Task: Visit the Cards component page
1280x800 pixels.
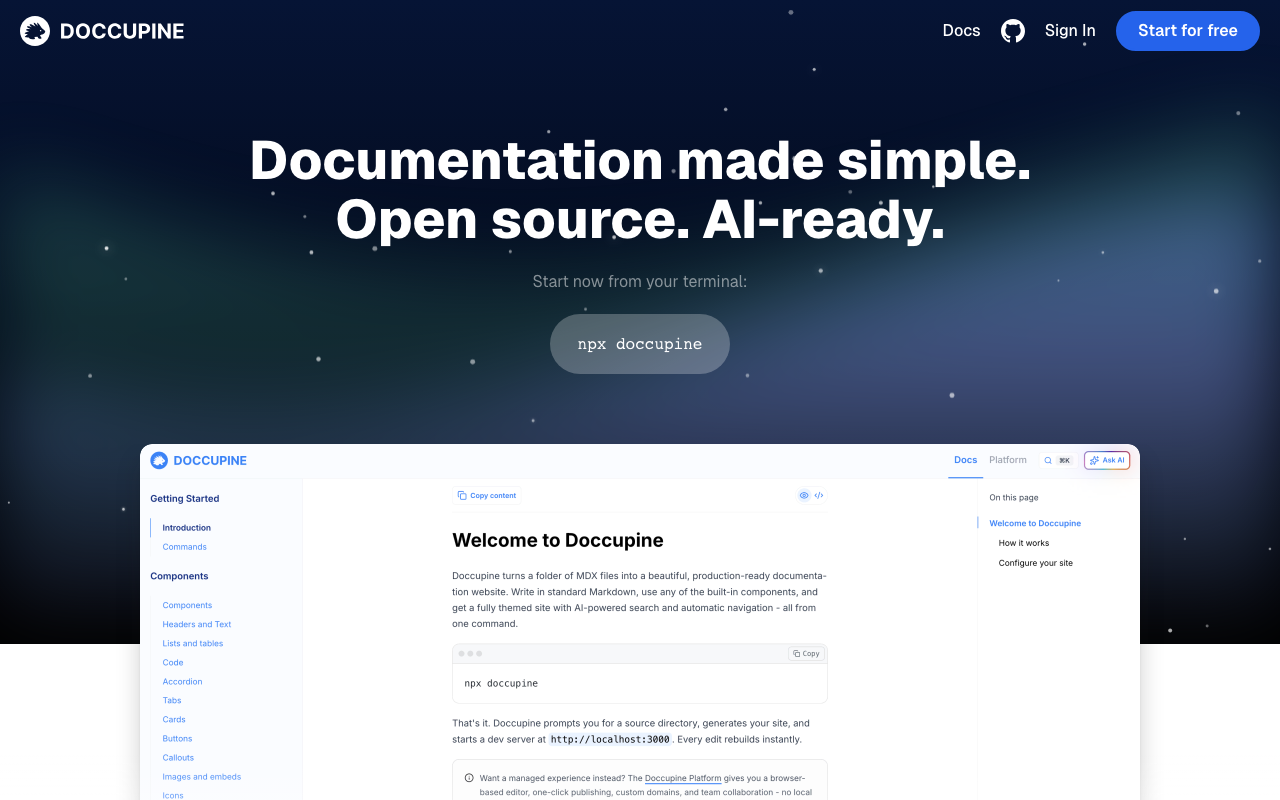Action: pyautogui.click(x=174, y=719)
